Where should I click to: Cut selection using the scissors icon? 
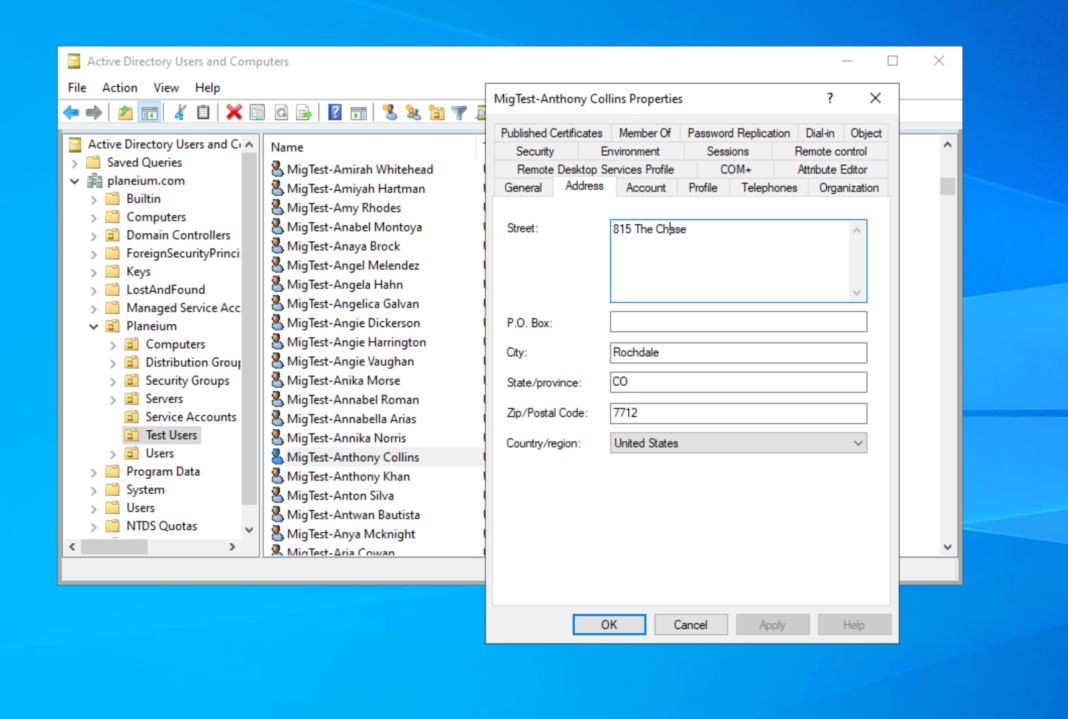tap(182, 112)
